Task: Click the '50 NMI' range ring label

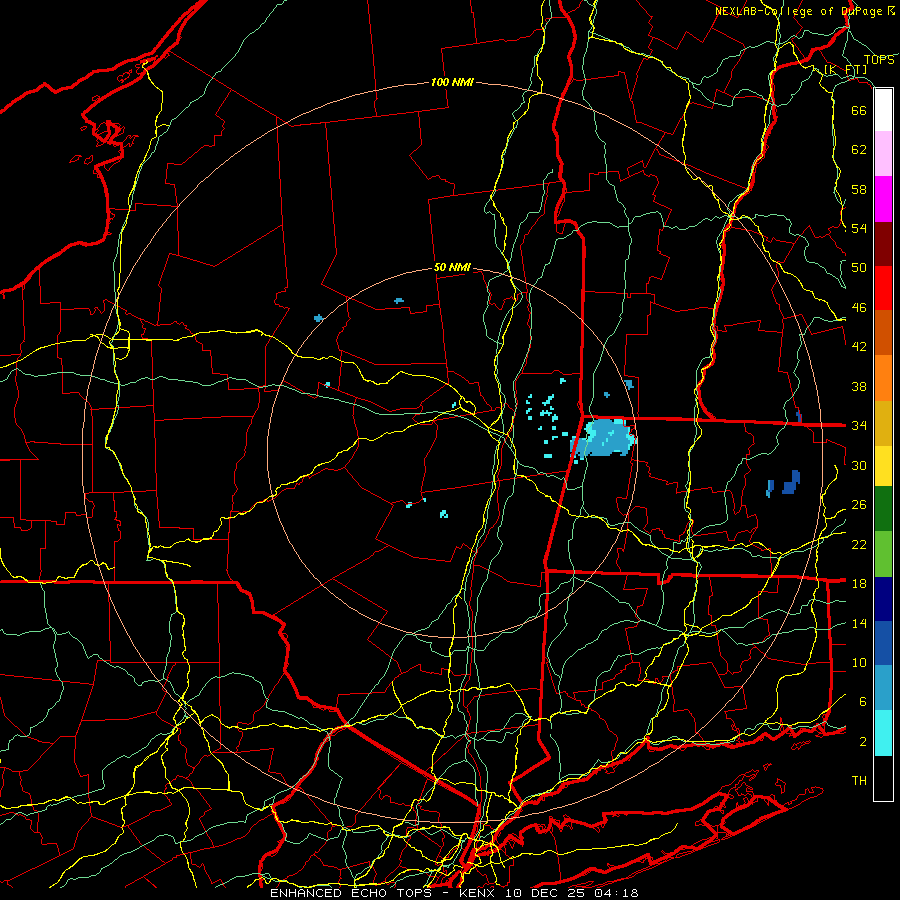Action: [452, 267]
